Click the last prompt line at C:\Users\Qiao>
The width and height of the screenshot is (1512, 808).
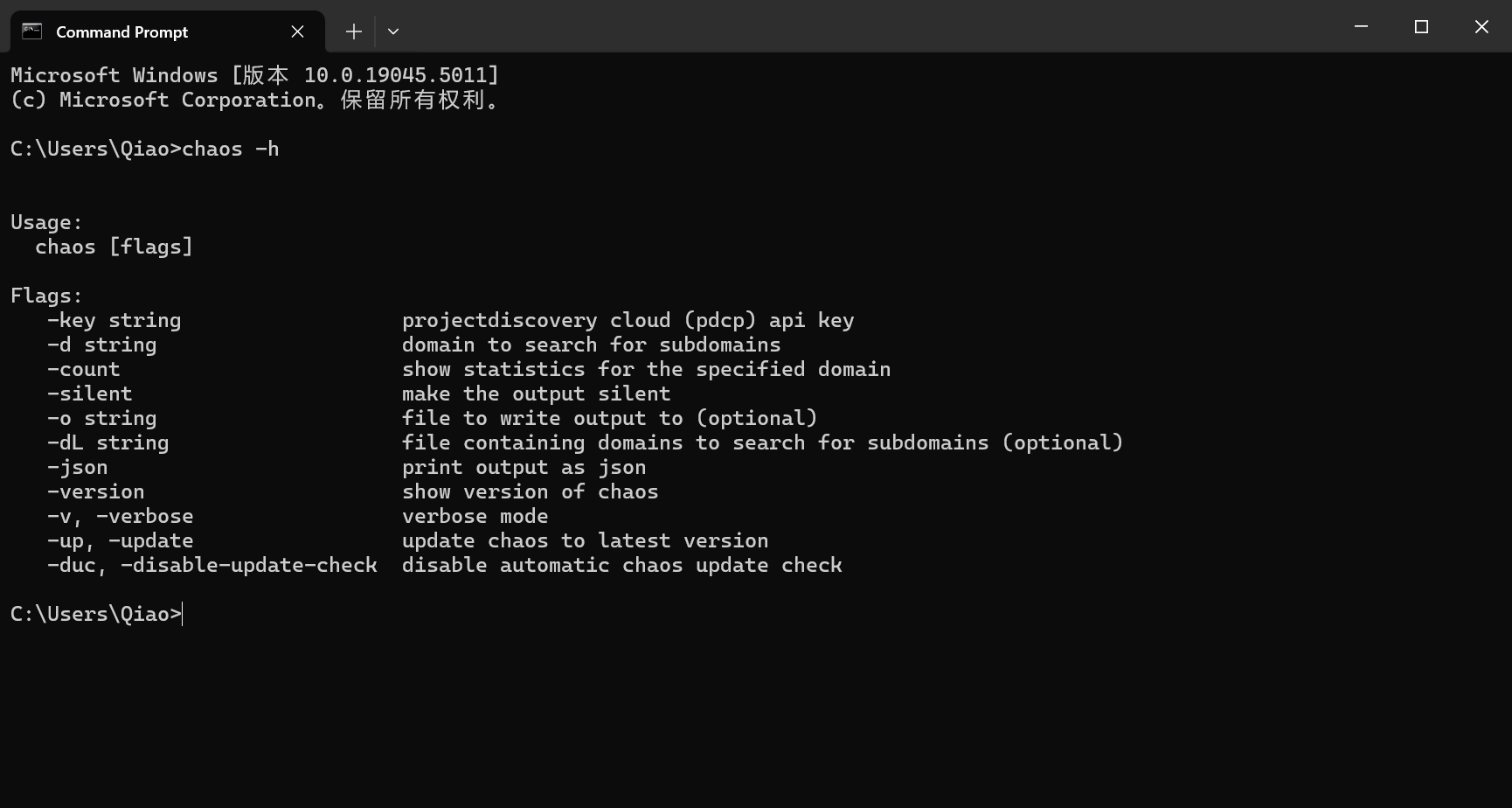pos(96,614)
